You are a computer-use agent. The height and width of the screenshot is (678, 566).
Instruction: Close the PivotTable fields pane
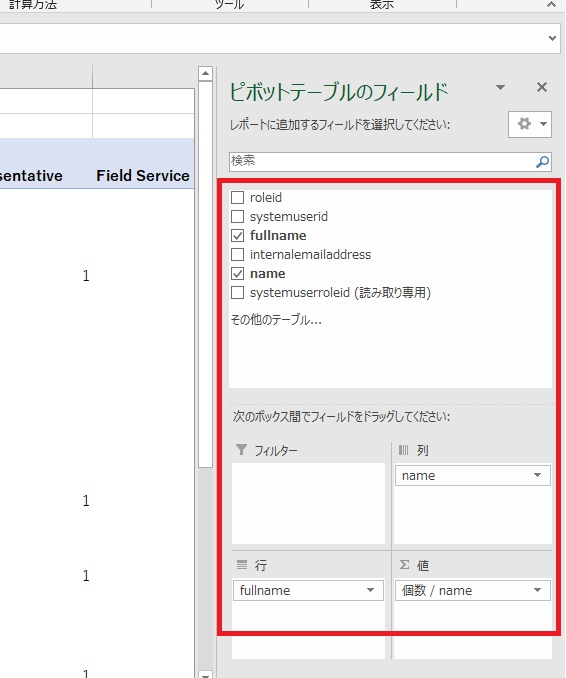pos(542,87)
